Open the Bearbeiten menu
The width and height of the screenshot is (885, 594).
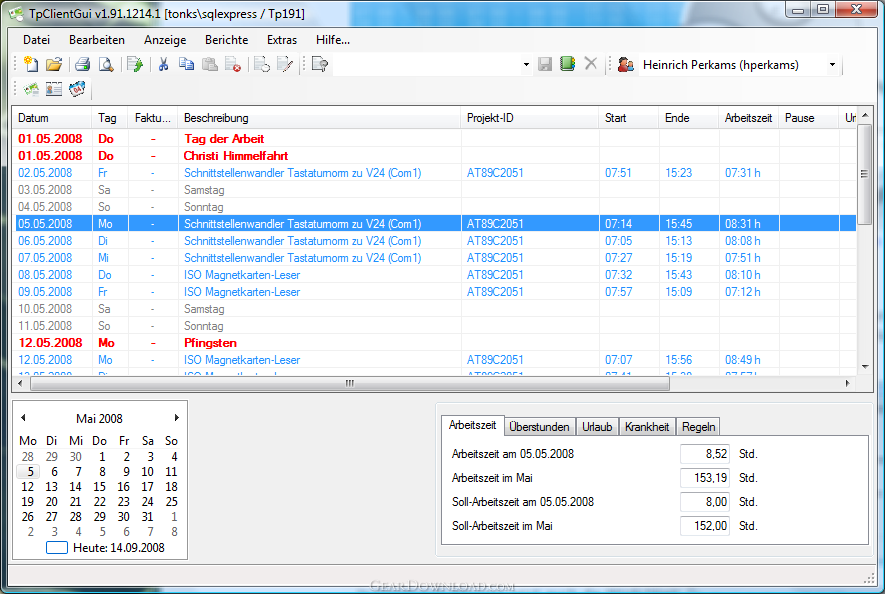click(97, 40)
